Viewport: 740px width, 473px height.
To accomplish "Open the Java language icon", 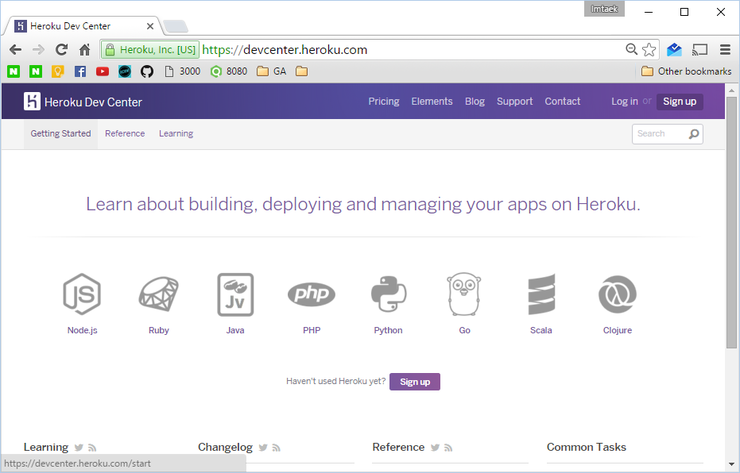I will [x=235, y=295].
